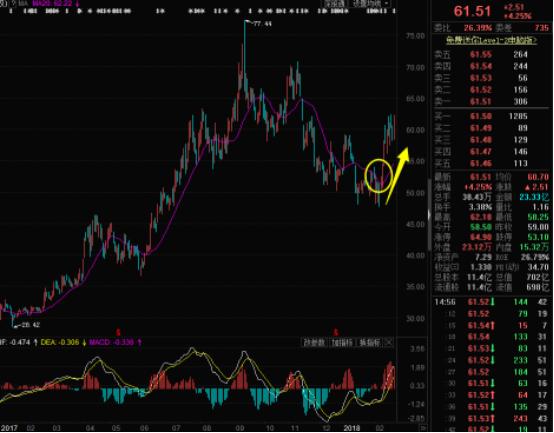This screenshot has height=433, width=554.
Task: Click the 换指标 switch indicator button
Action: tap(370, 343)
